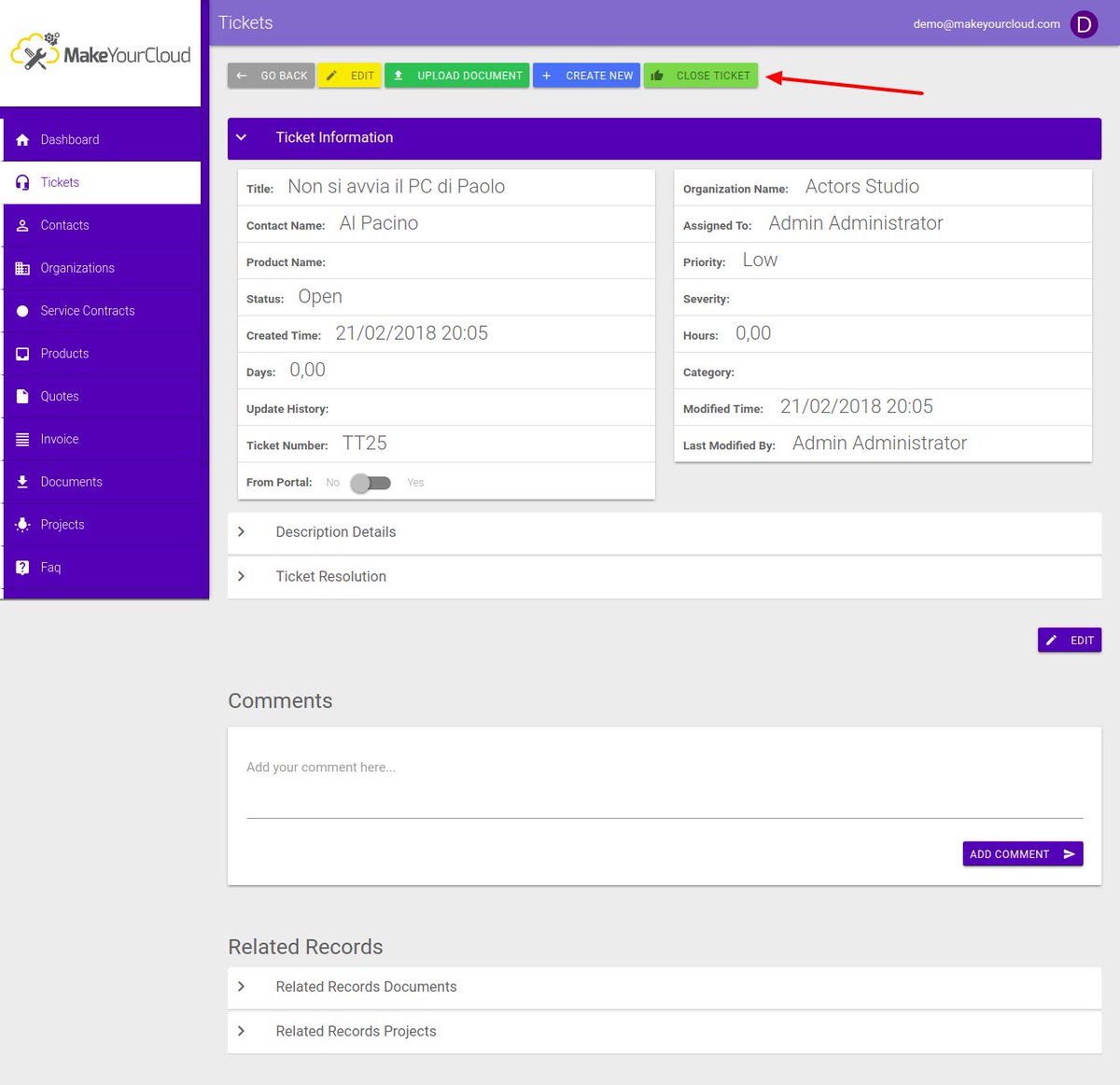
Task: Click the Organizations building icon
Action: 22,269
